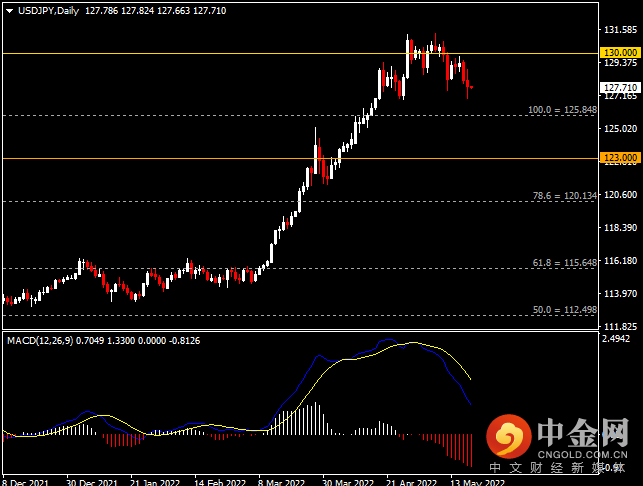Image resolution: width=643 pixels, height=486 pixels.
Task: Click the 14 Feb 2022 date label
Action: (220, 482)
